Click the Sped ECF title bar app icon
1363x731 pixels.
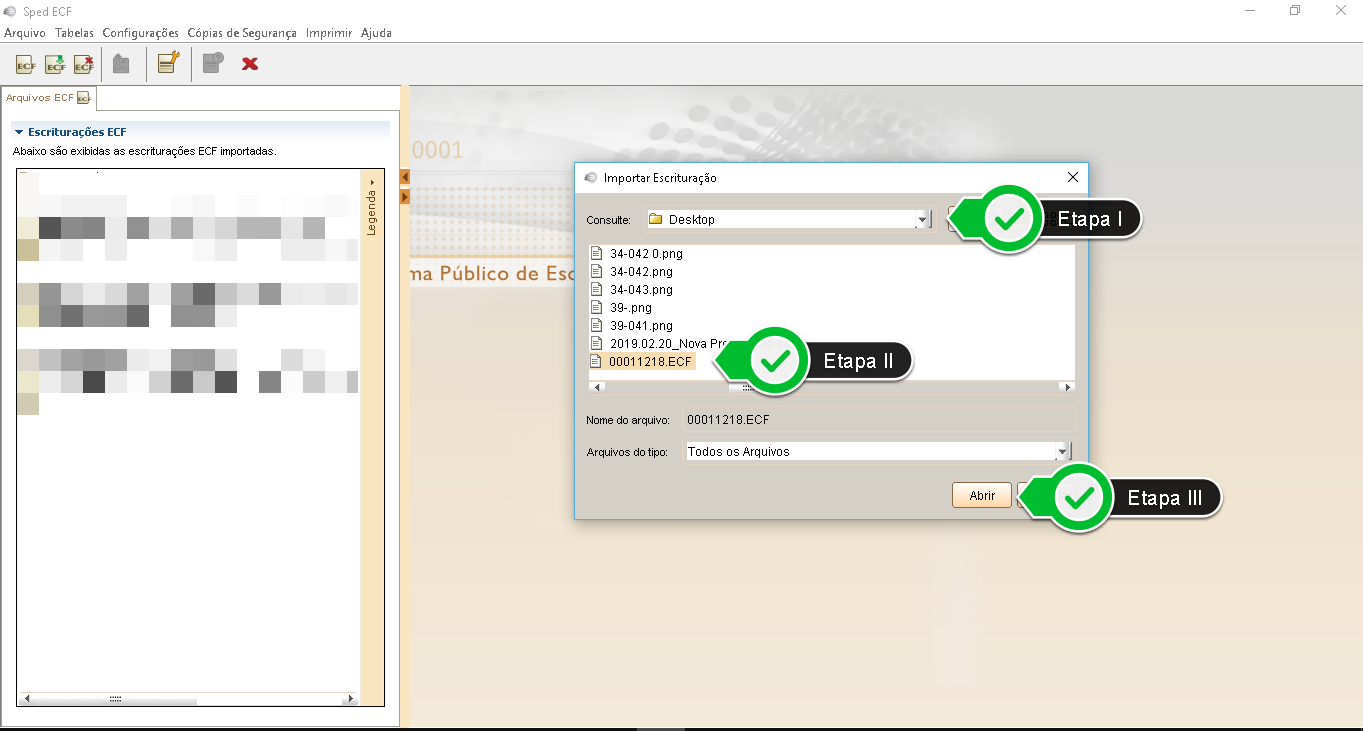10,10
